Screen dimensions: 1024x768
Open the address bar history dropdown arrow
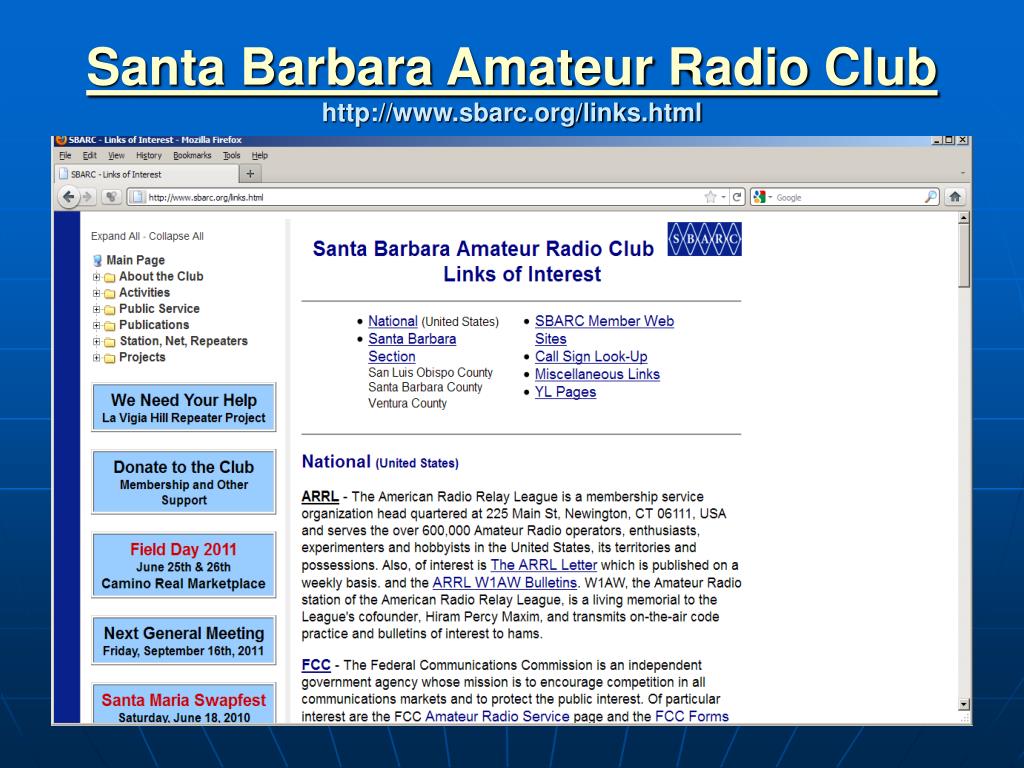click(x=724, y=197)
